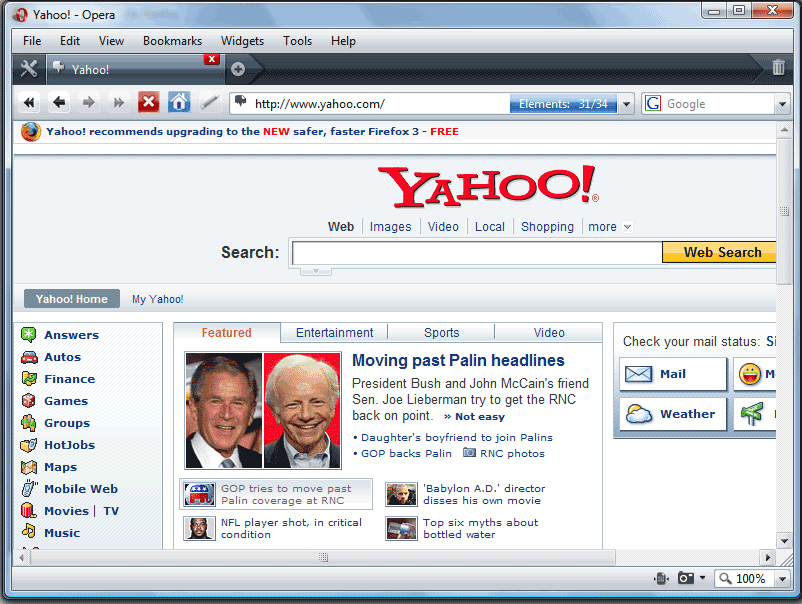Click inside the Yahoo search field

point(476,253)
